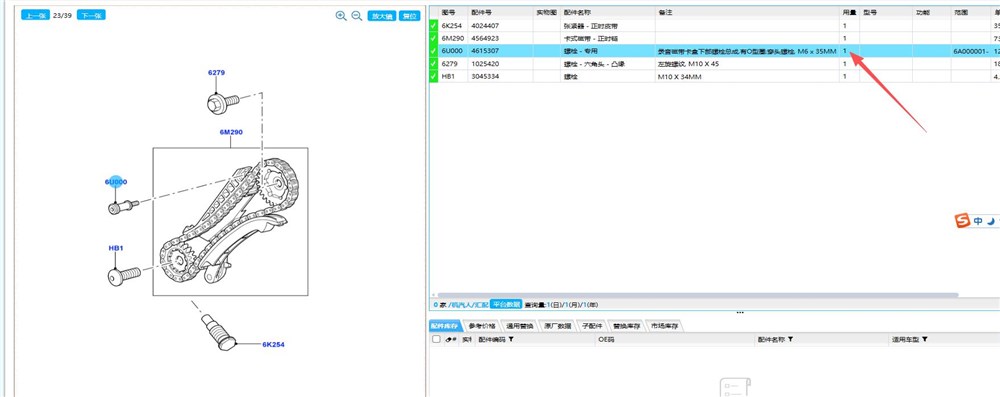Click the 实拍 column header

pos(466,340)
